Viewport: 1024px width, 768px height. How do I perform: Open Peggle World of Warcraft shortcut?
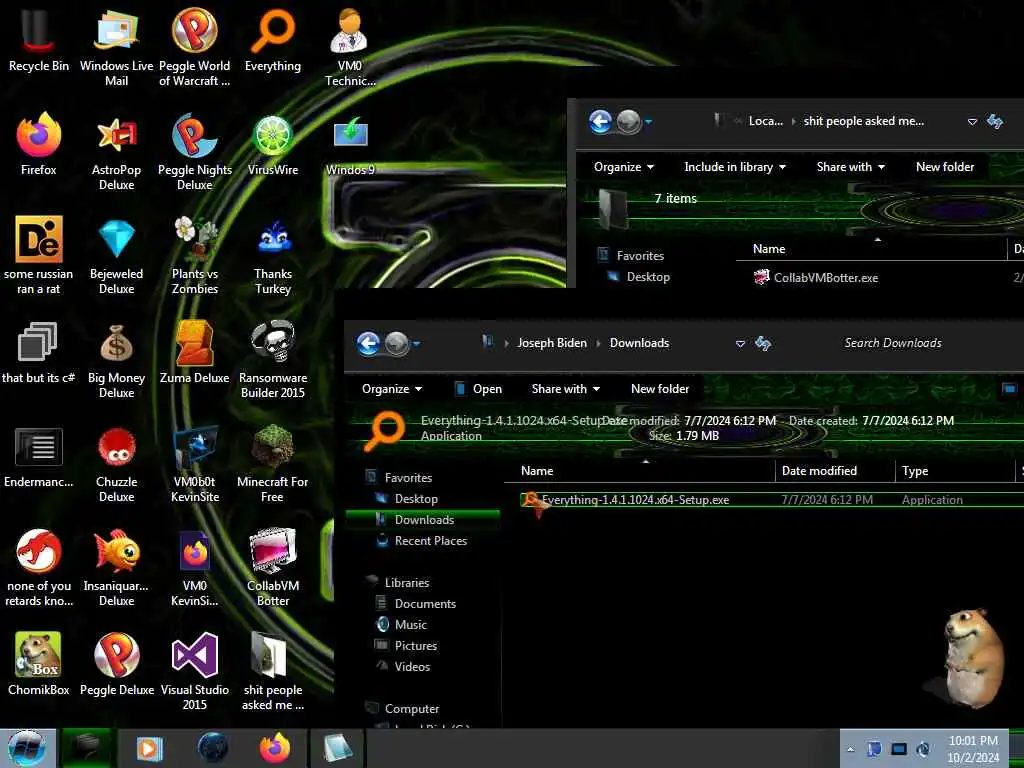195,47
